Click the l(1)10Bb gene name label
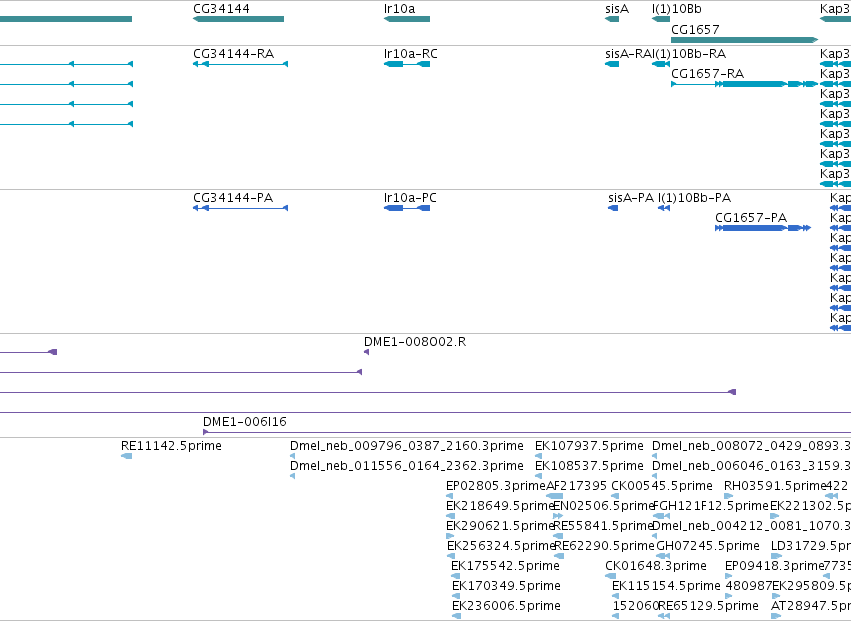 (677, 9)
